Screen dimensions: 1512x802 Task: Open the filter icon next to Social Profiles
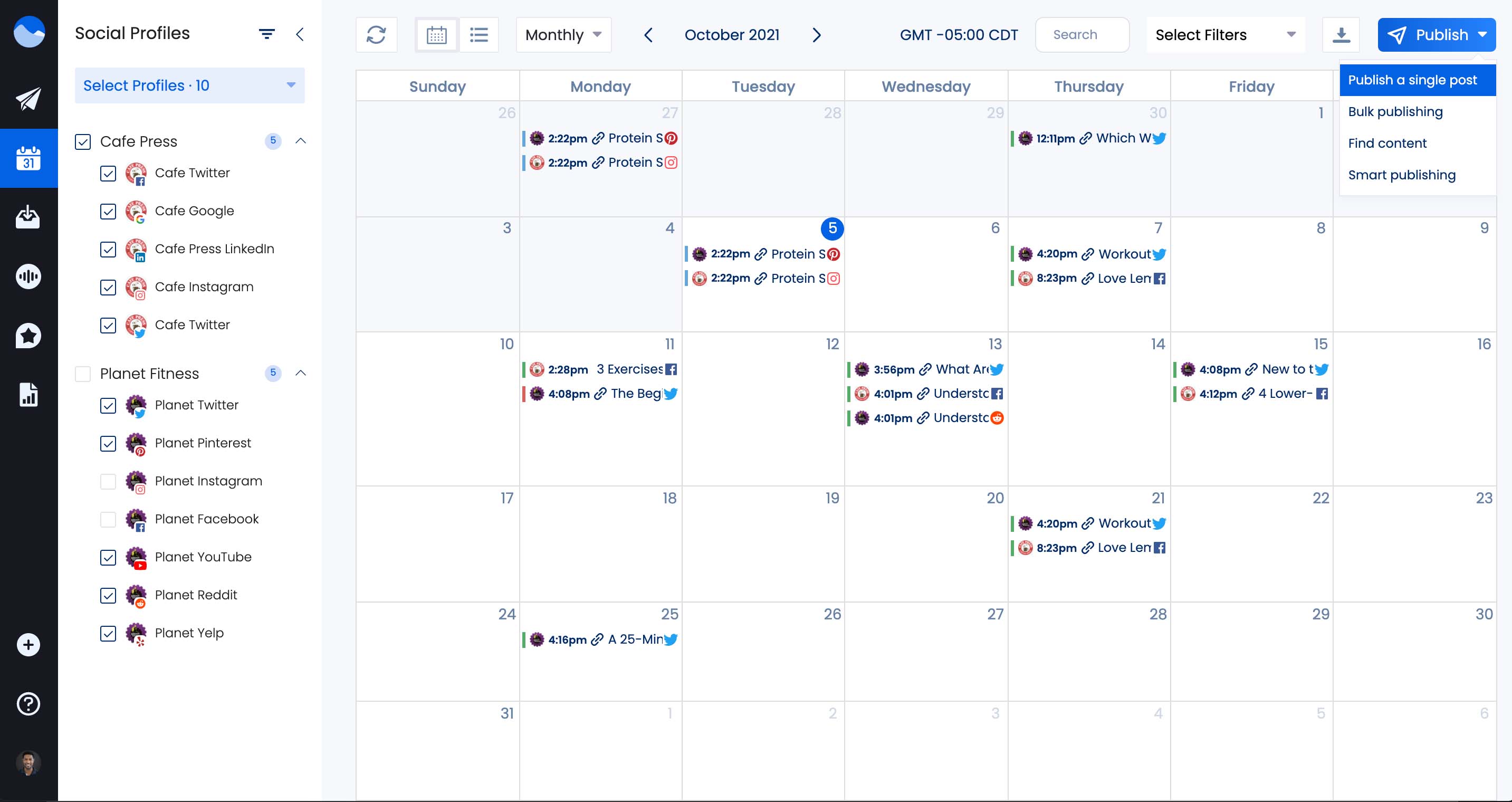[x=267, y=33]
